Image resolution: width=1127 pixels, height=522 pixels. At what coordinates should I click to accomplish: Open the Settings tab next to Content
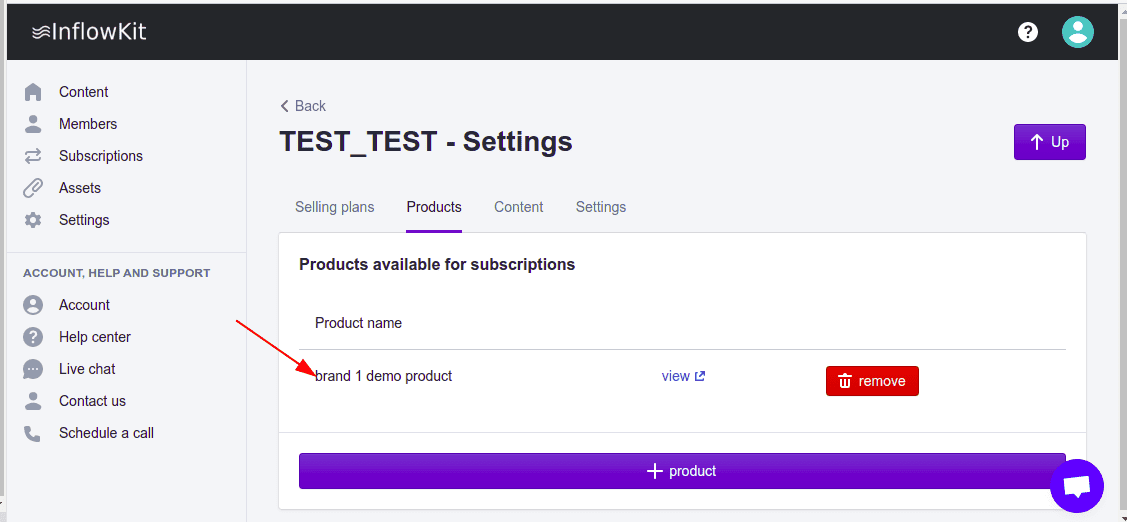pyautogui.click(x=600, y=207)
